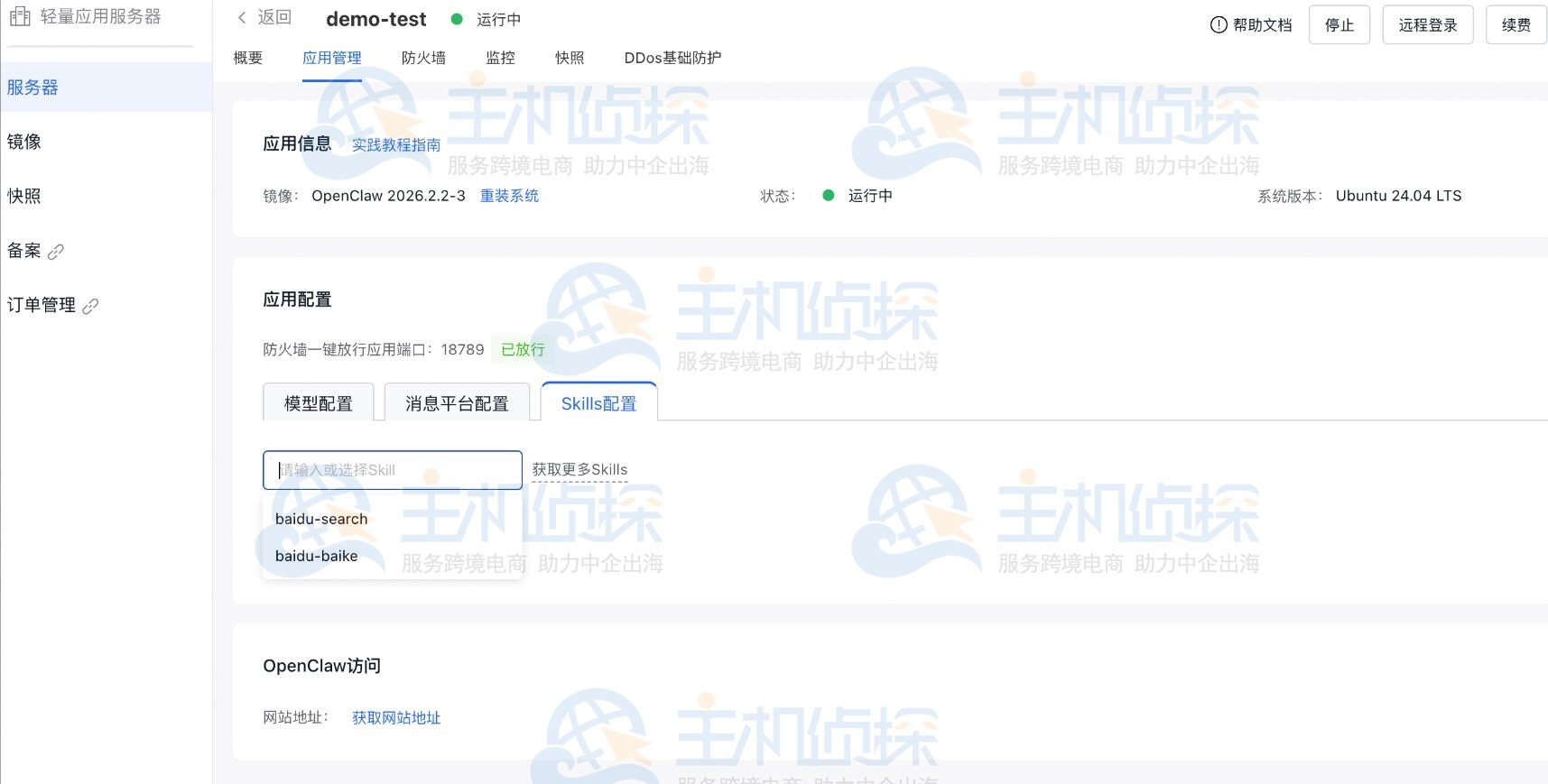This screenshot has width=1548, height=784.
Task: Click the 停止 button
Action: tap(1339, 25)
